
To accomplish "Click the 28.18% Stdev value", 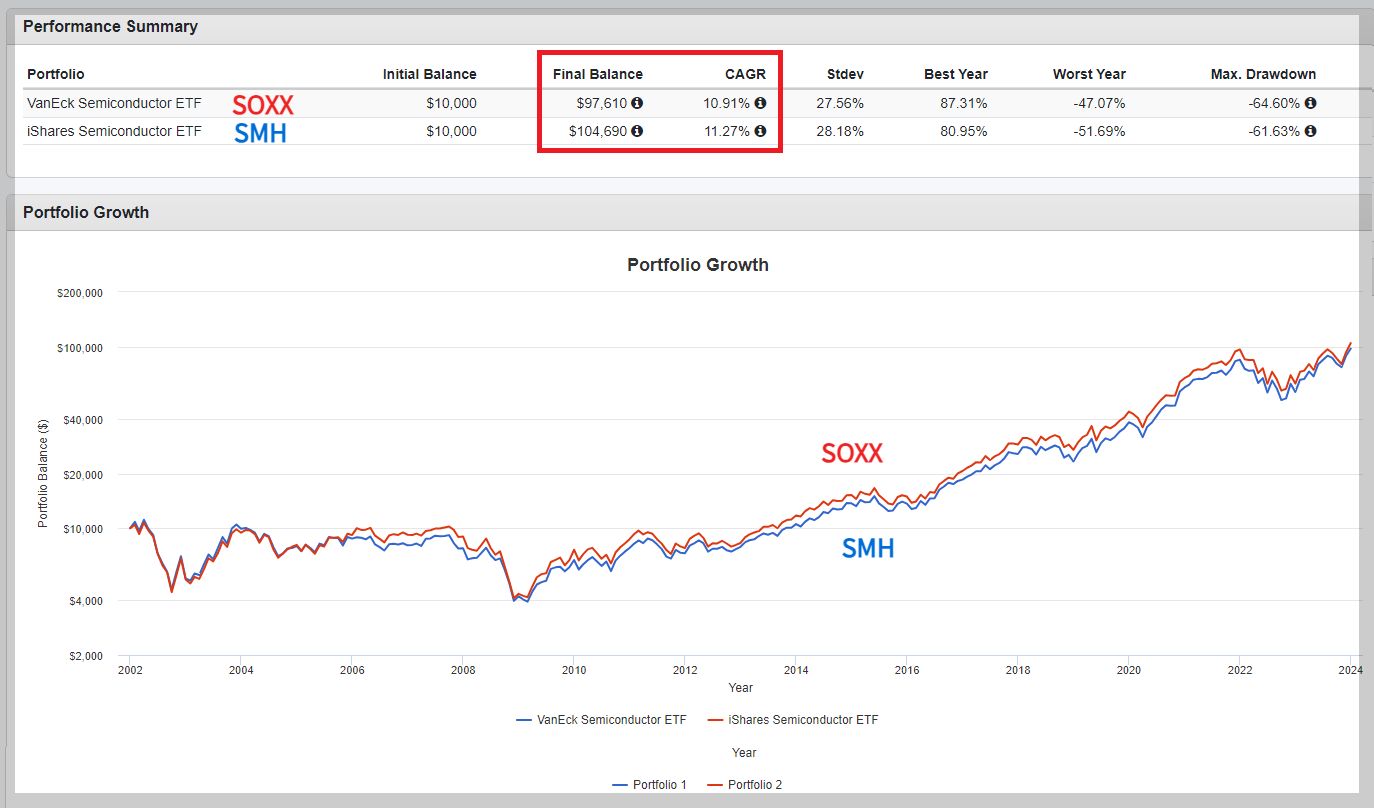I will click(x=842, y=131).
